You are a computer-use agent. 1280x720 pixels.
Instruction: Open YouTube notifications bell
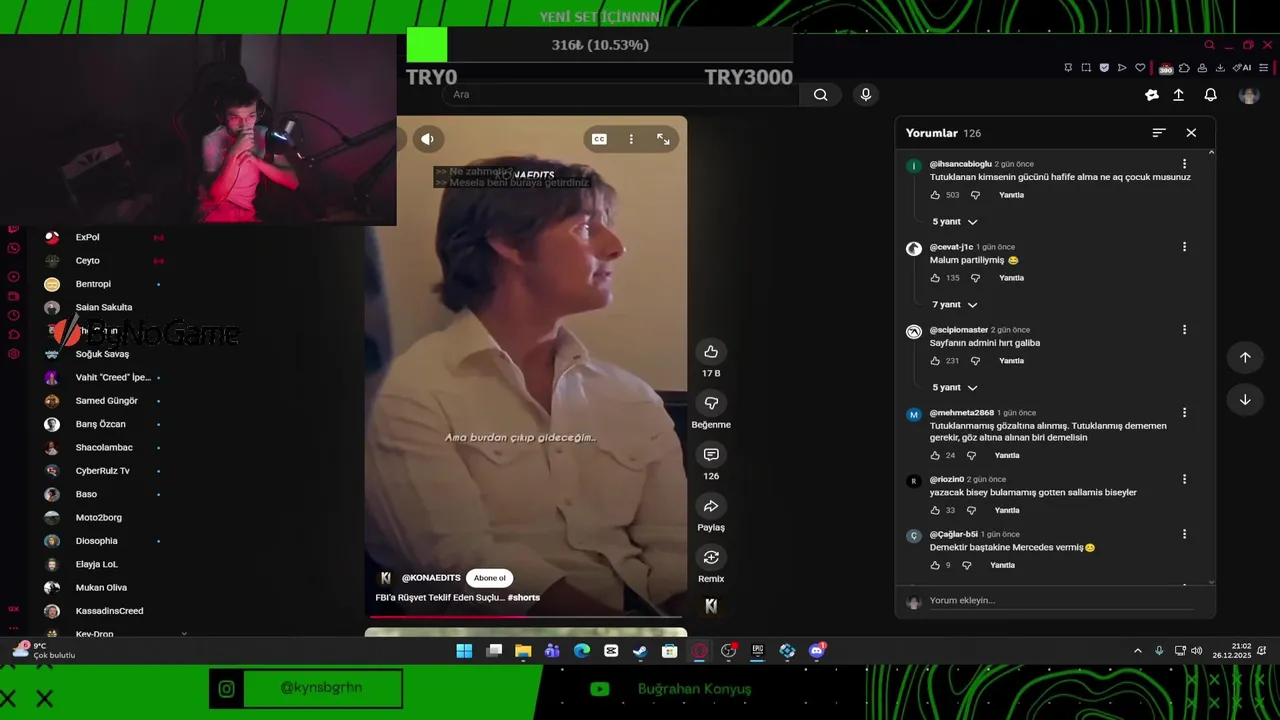point(1210,94)
